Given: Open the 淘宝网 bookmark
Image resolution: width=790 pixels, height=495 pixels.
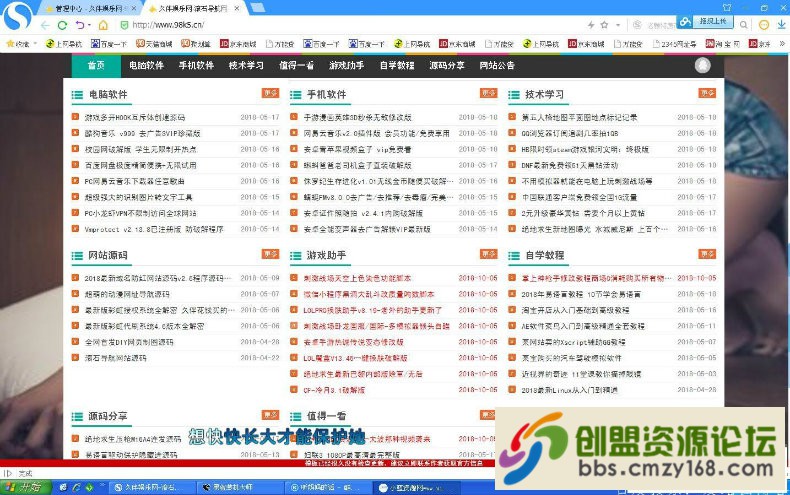Looking at the screenshot, I should [723, 44].
